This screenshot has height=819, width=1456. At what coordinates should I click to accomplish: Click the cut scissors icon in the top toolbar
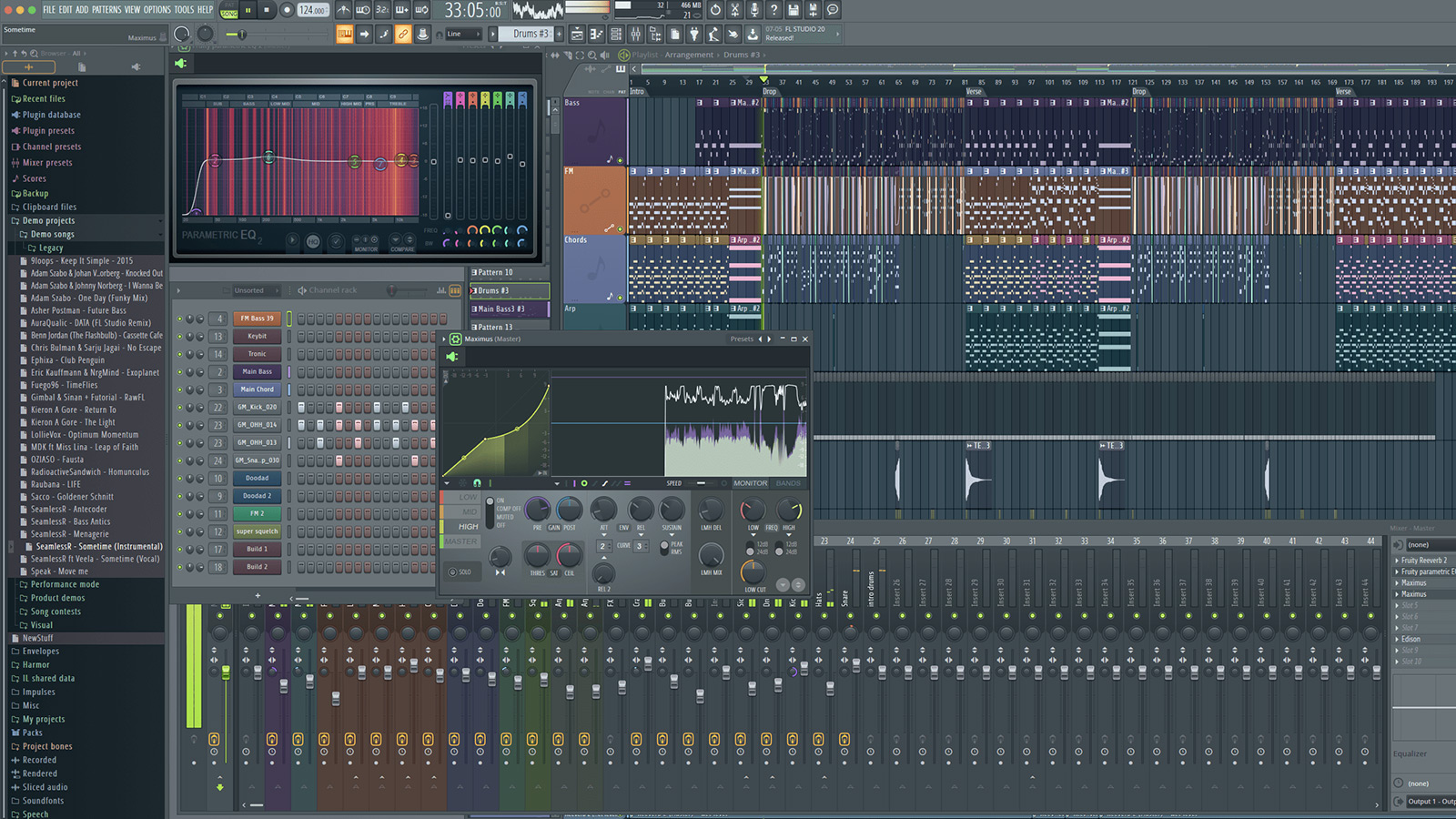(734, 10)
